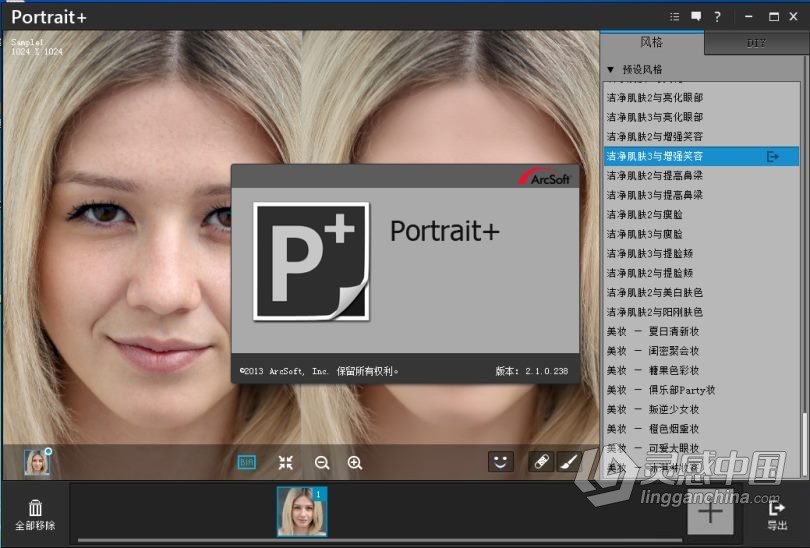Select preset 洁净肌肤3与增强笑容
The width and height of the screenshot is (810, 548).
point(701,156)
